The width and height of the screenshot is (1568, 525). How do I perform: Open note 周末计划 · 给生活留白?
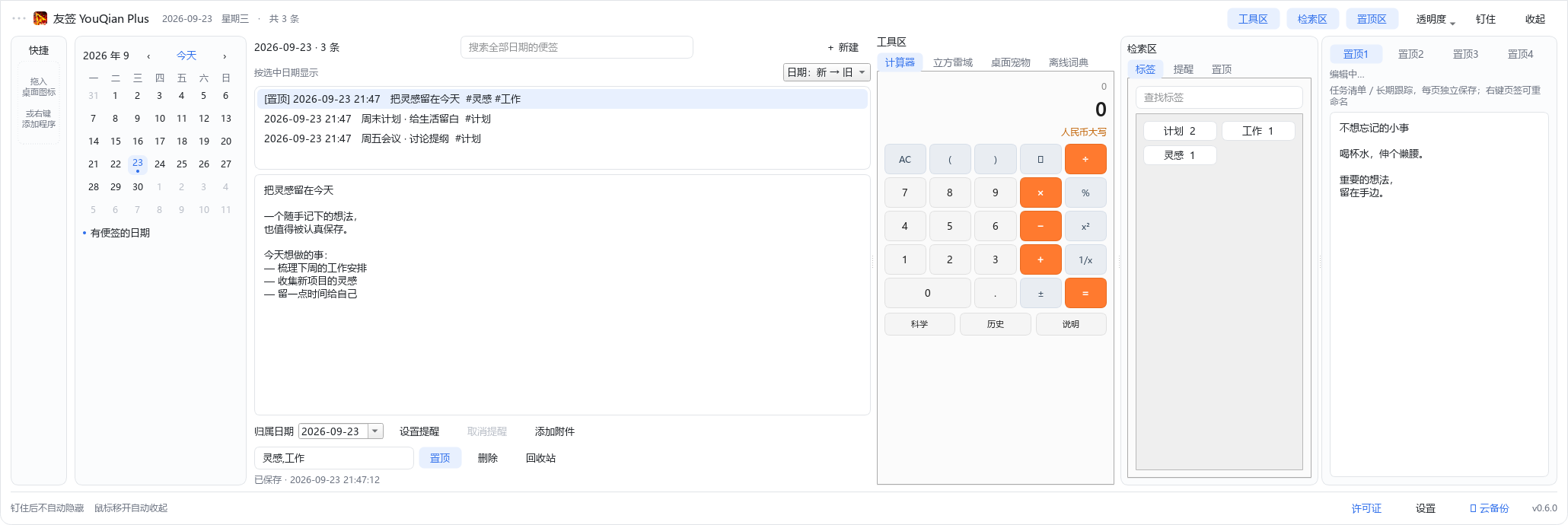tap(562, 119)
